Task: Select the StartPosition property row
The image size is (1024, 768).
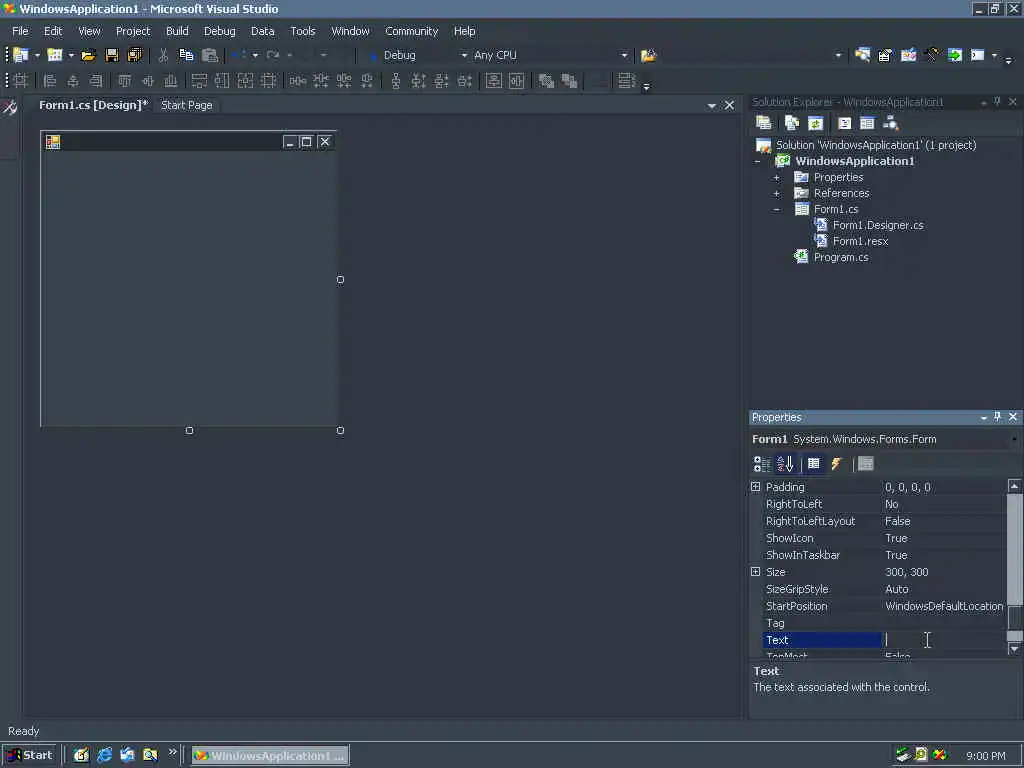Action: pos(884,606)
